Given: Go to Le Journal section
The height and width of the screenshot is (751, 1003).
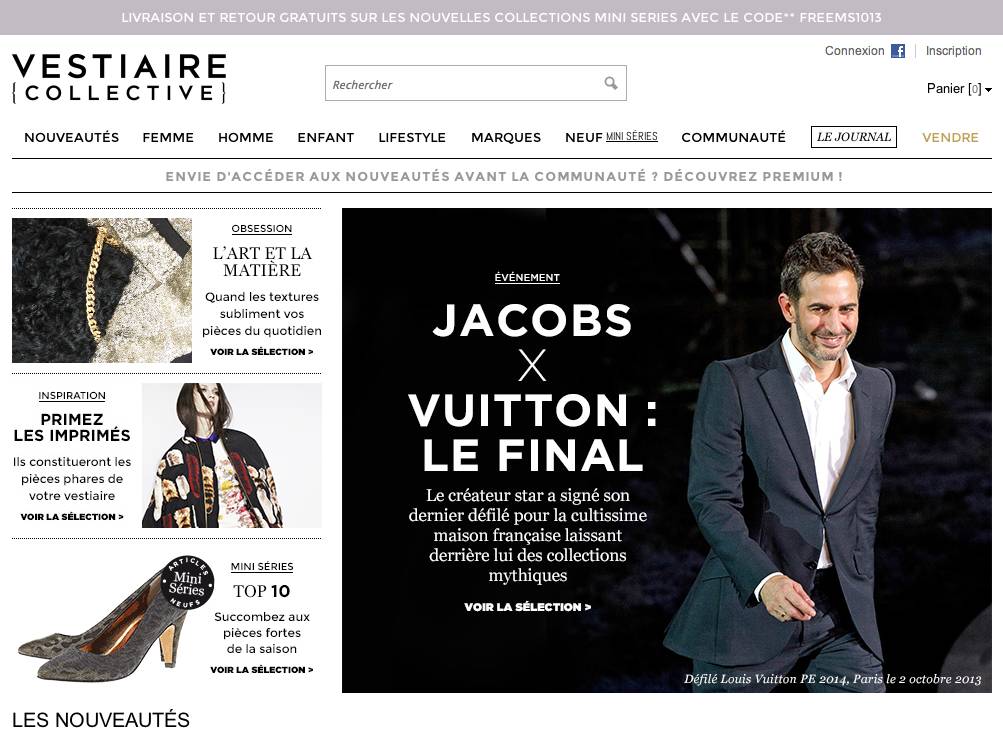Looking at the screenshot, I should point(854,137).
